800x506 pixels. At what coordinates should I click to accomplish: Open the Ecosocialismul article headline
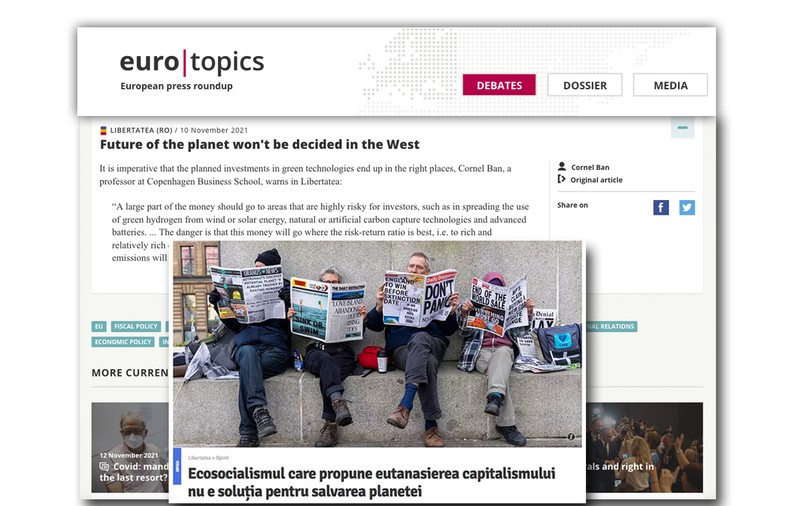371,482
